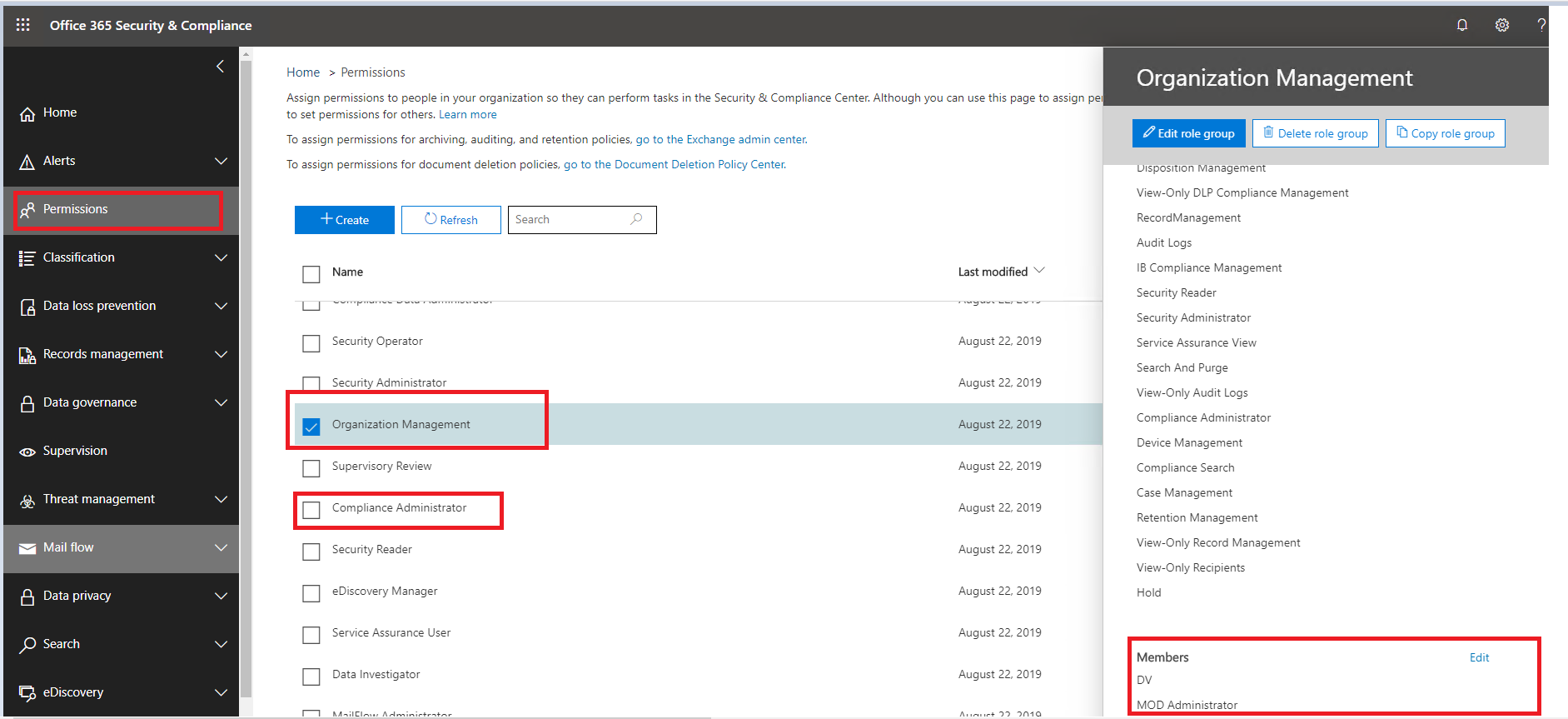Click the Refresh button

point(451,220)
